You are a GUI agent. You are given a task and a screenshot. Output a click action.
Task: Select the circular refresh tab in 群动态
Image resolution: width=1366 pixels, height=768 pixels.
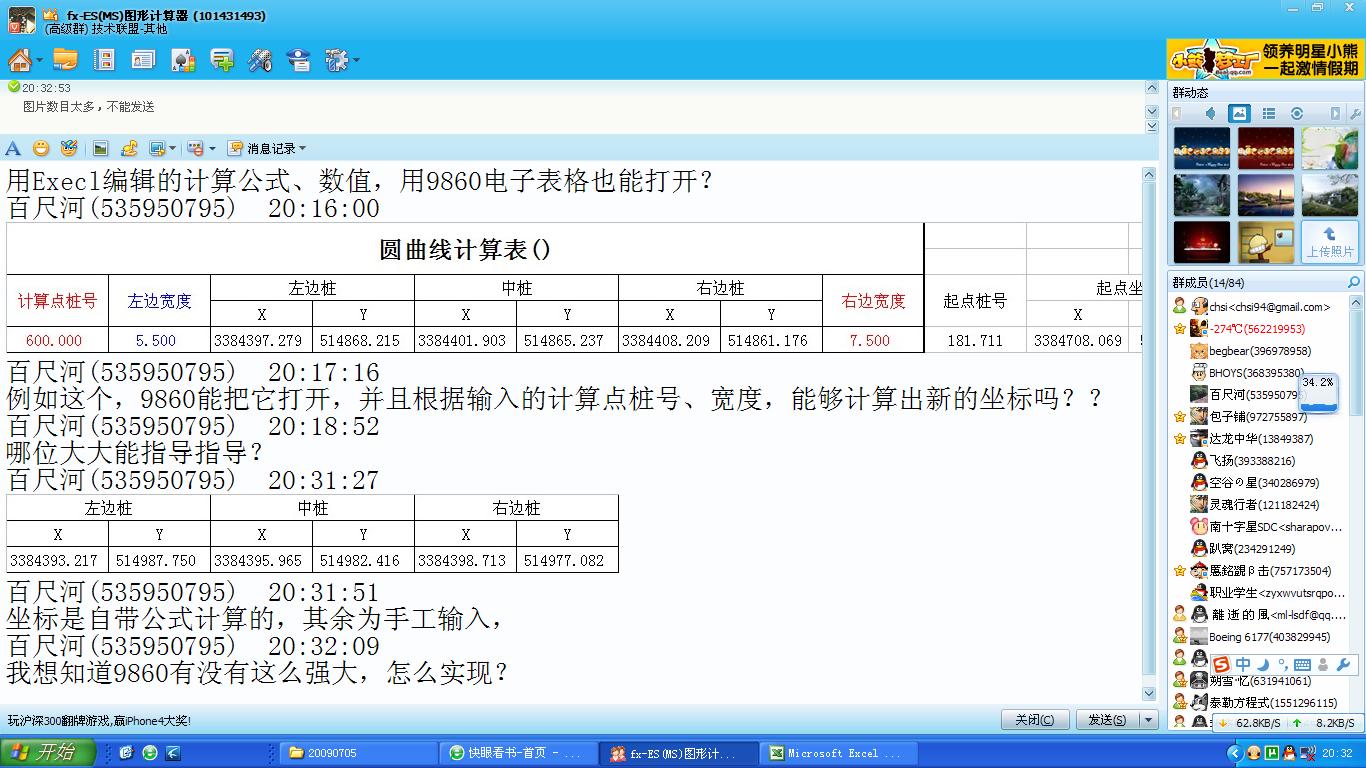click(1297, 113)
